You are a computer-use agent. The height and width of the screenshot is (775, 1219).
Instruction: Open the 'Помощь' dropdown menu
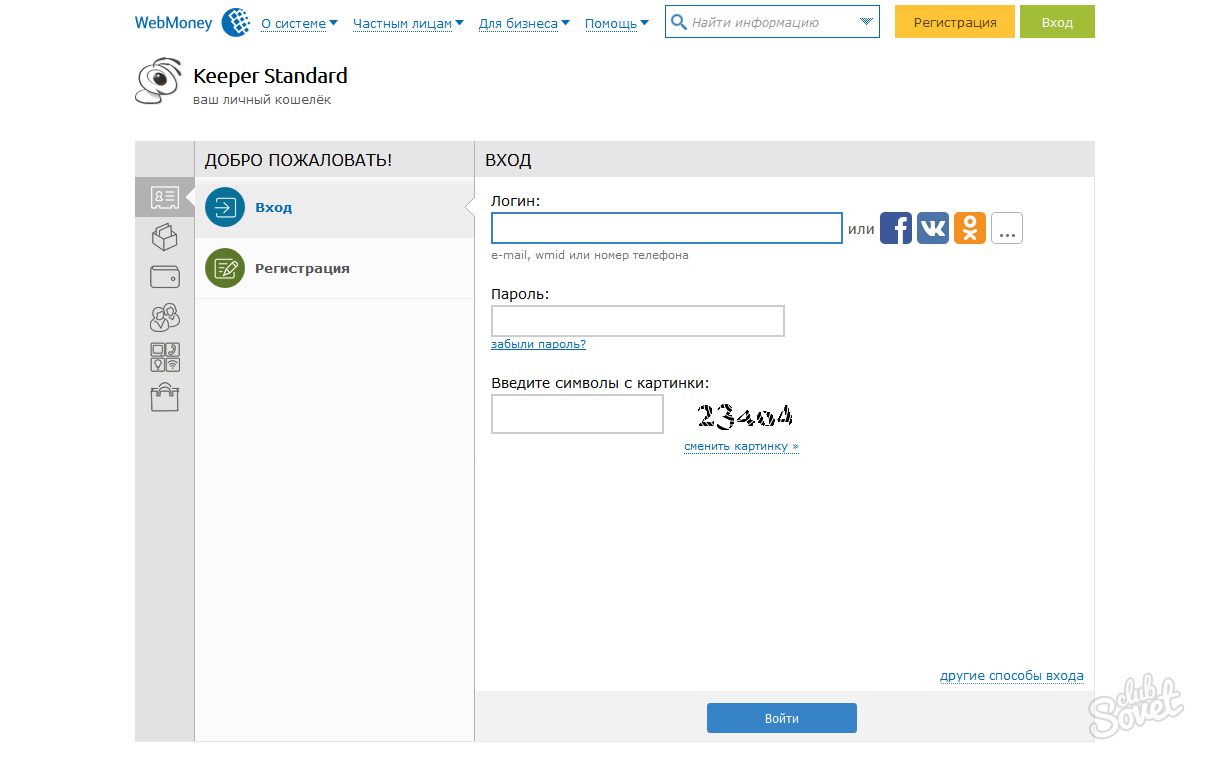click(616, 23)
